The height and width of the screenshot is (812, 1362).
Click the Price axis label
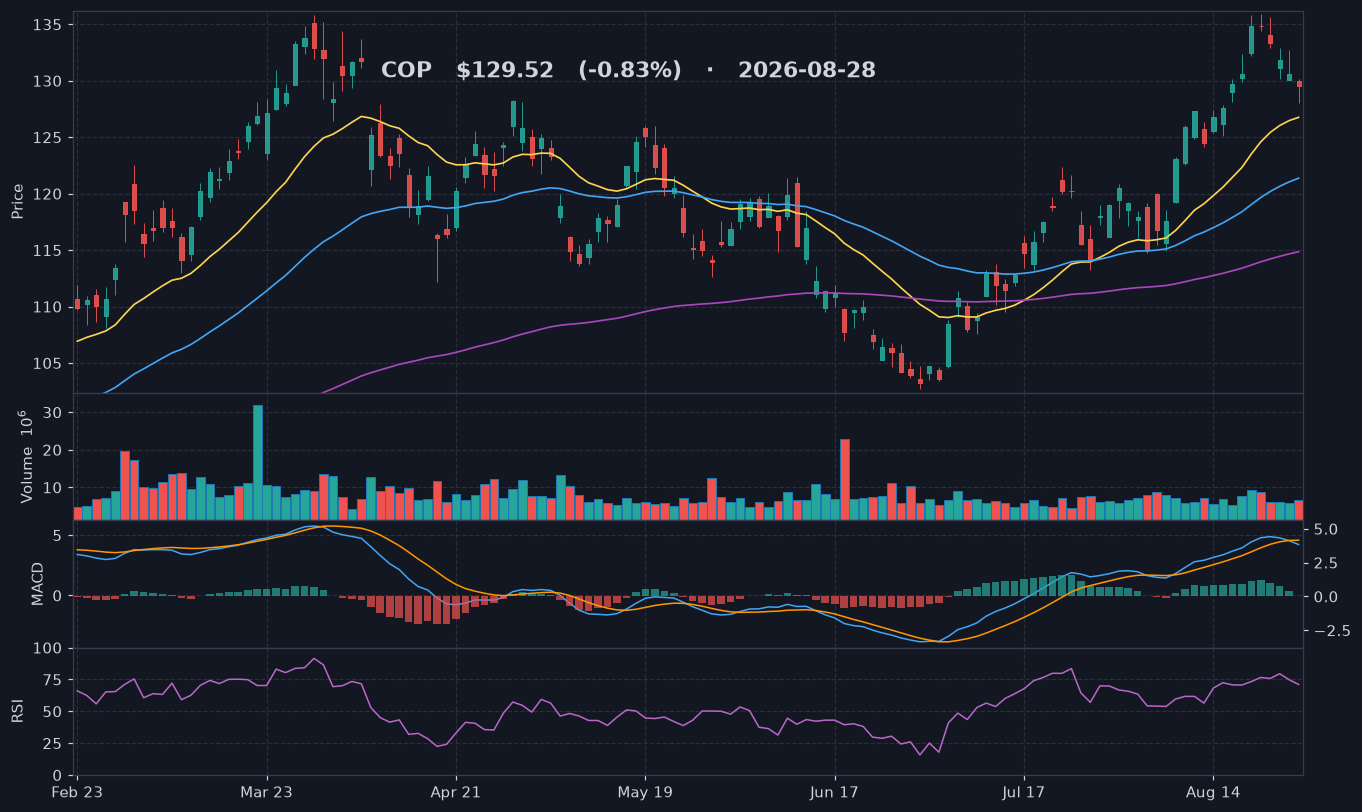pyautogui.click(x=18, y=201)
